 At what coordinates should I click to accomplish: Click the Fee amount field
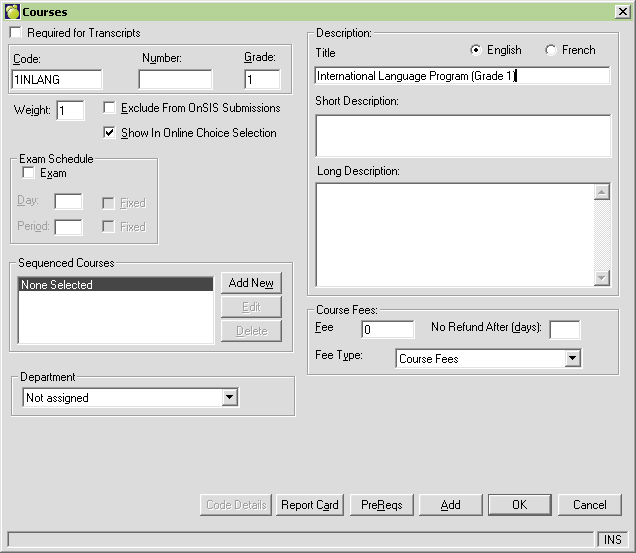click(387, 329)
